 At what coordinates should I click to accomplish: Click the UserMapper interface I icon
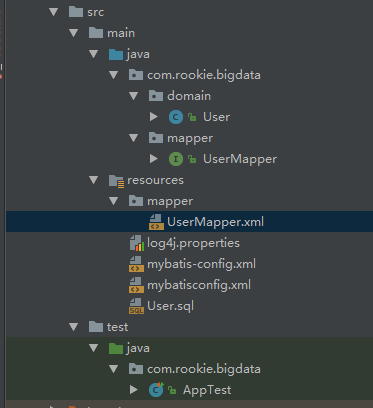pyautogui.click(x=176, y=159)
